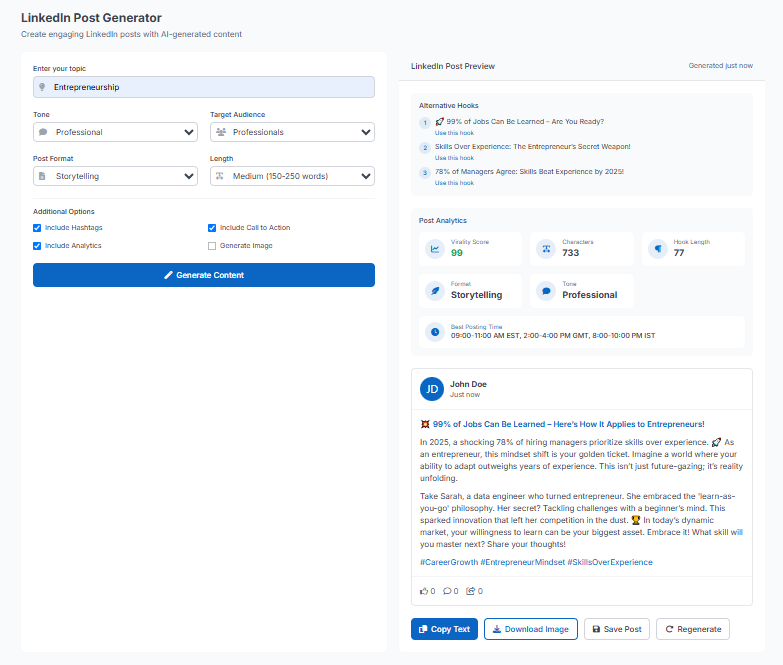The width and height of the screenshot is (783, 665).
Task: Toggle the Include Analytics checkbox
Action: (37, 245)
